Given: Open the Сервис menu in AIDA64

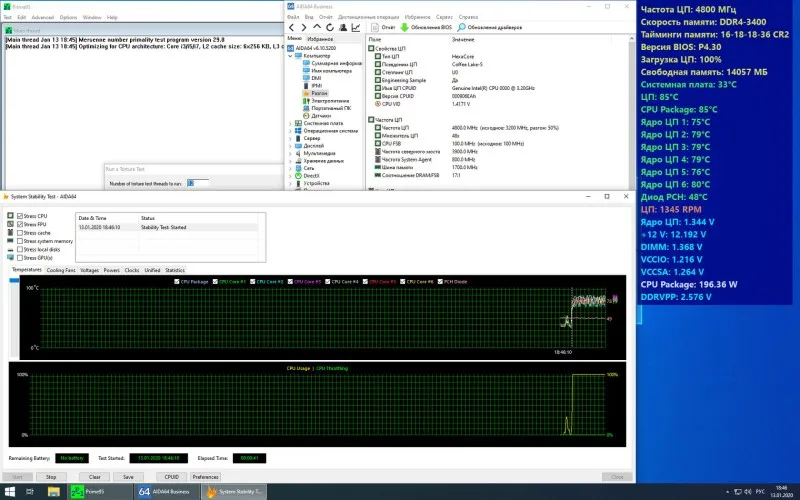Looking at the screenshot, I should pos(444,17).
